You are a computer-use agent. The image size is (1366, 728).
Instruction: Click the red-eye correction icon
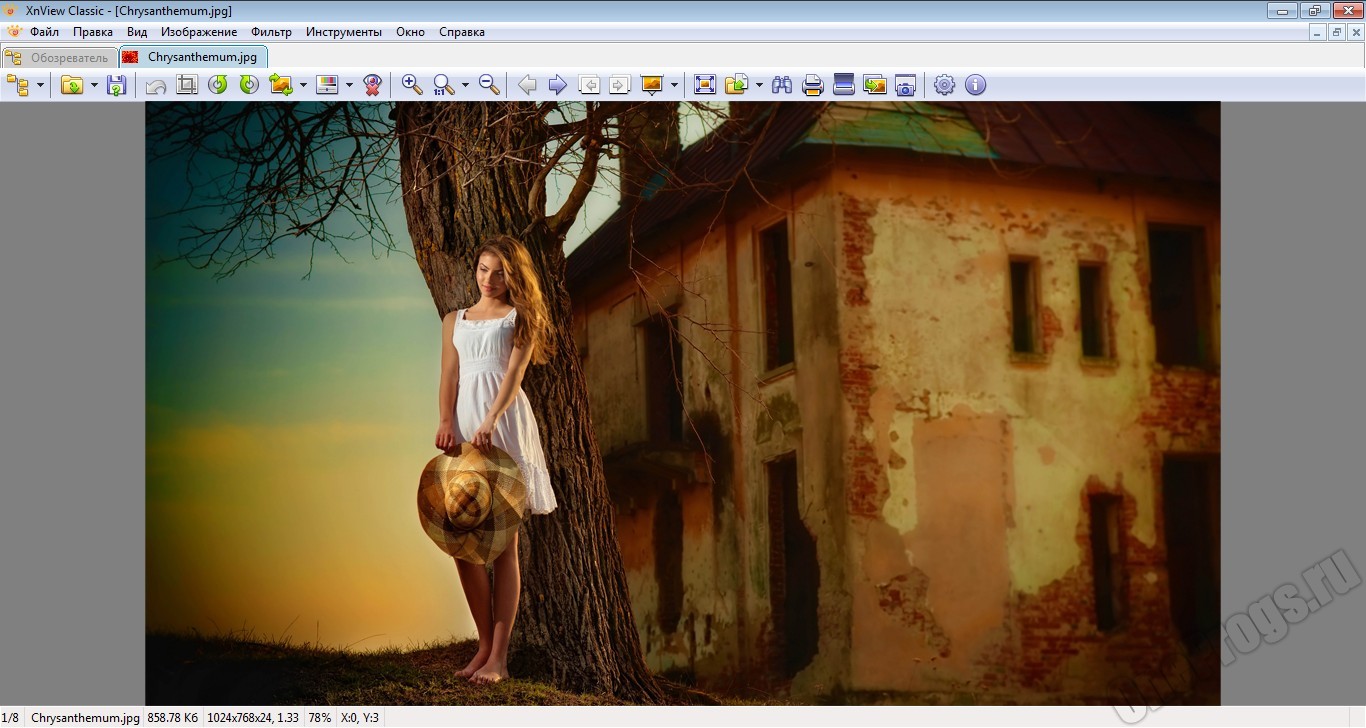(373, 85)
